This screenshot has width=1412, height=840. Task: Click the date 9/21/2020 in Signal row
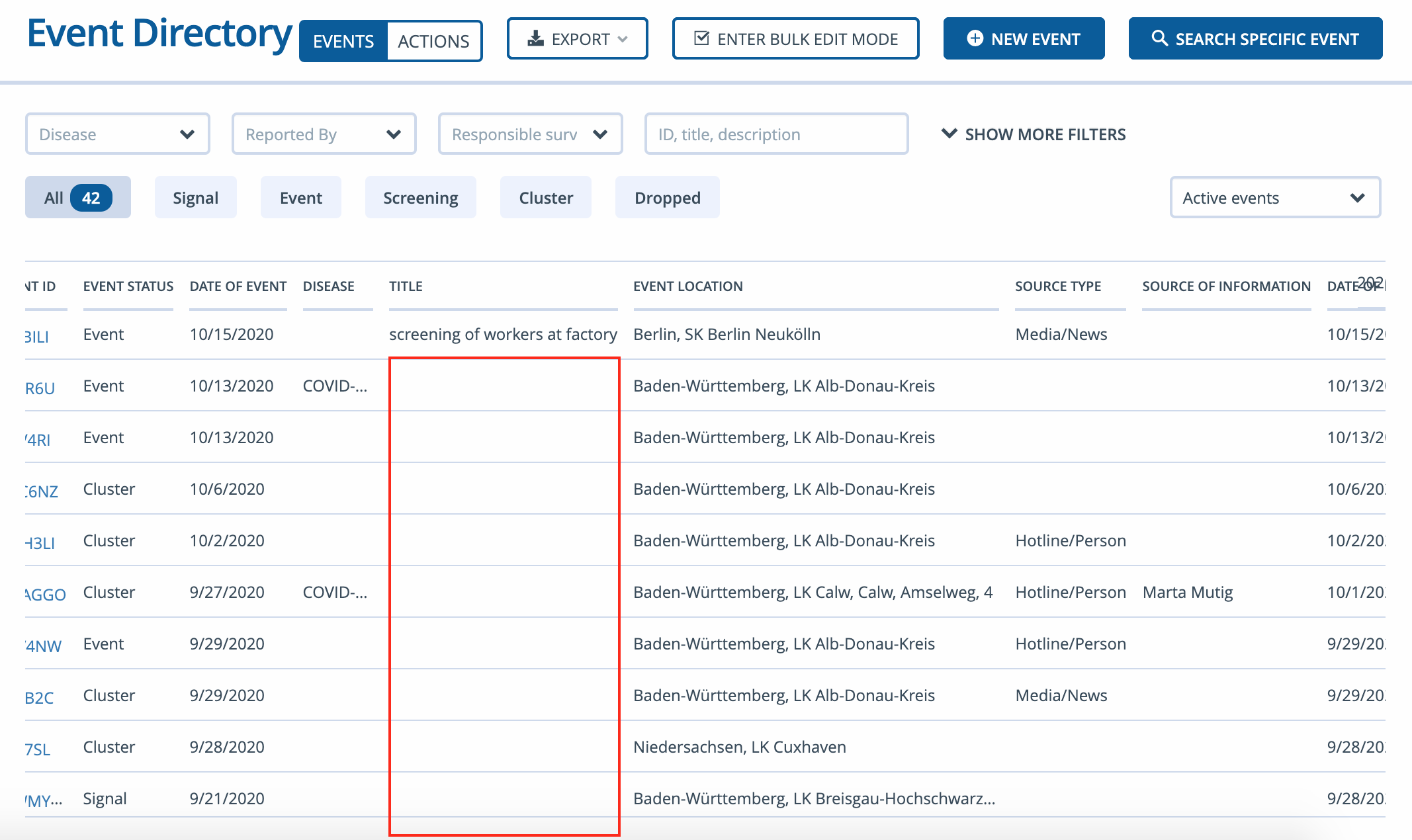(227, 798)
